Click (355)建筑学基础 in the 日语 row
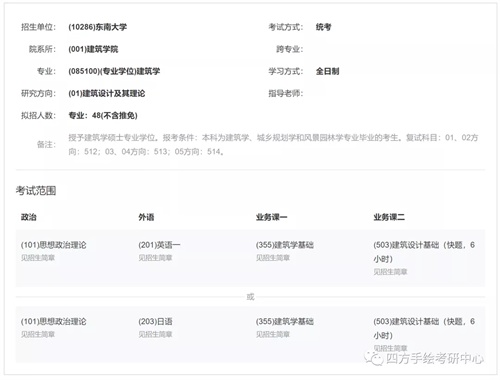Viewport: 500px width, 380px height. click(285, 322)
